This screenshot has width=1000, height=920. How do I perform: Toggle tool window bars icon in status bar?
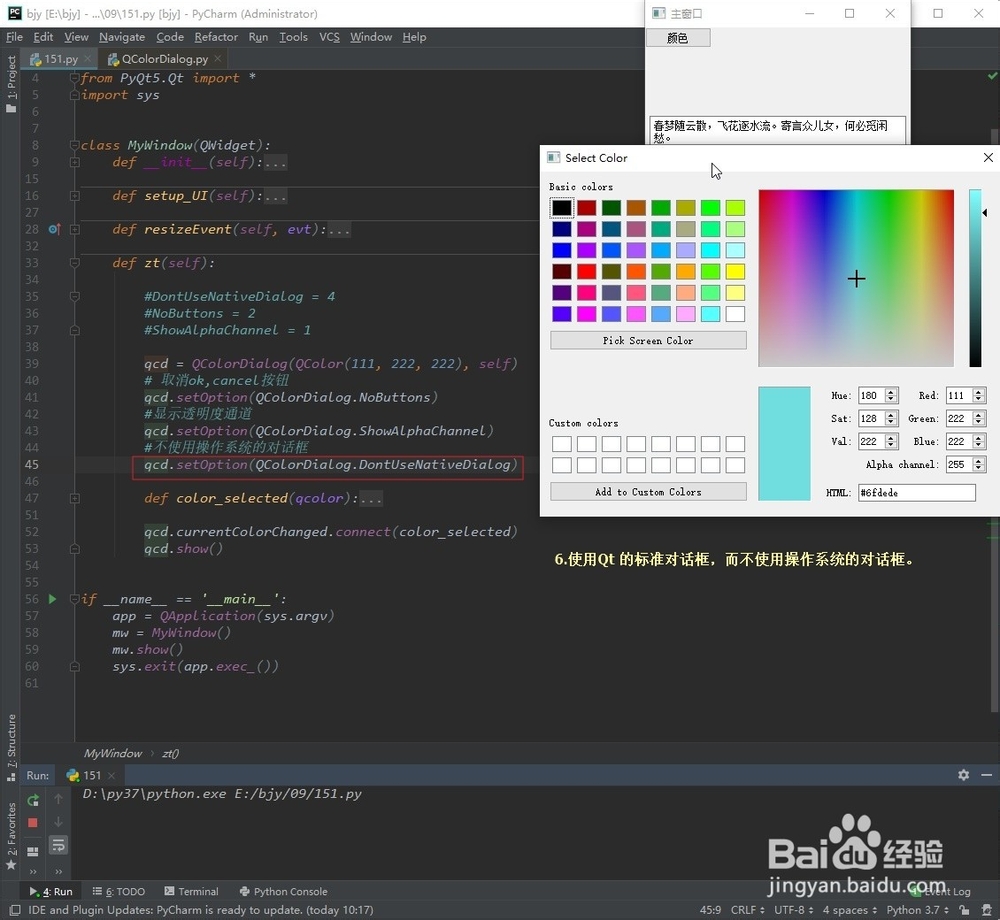coord(15,910)
